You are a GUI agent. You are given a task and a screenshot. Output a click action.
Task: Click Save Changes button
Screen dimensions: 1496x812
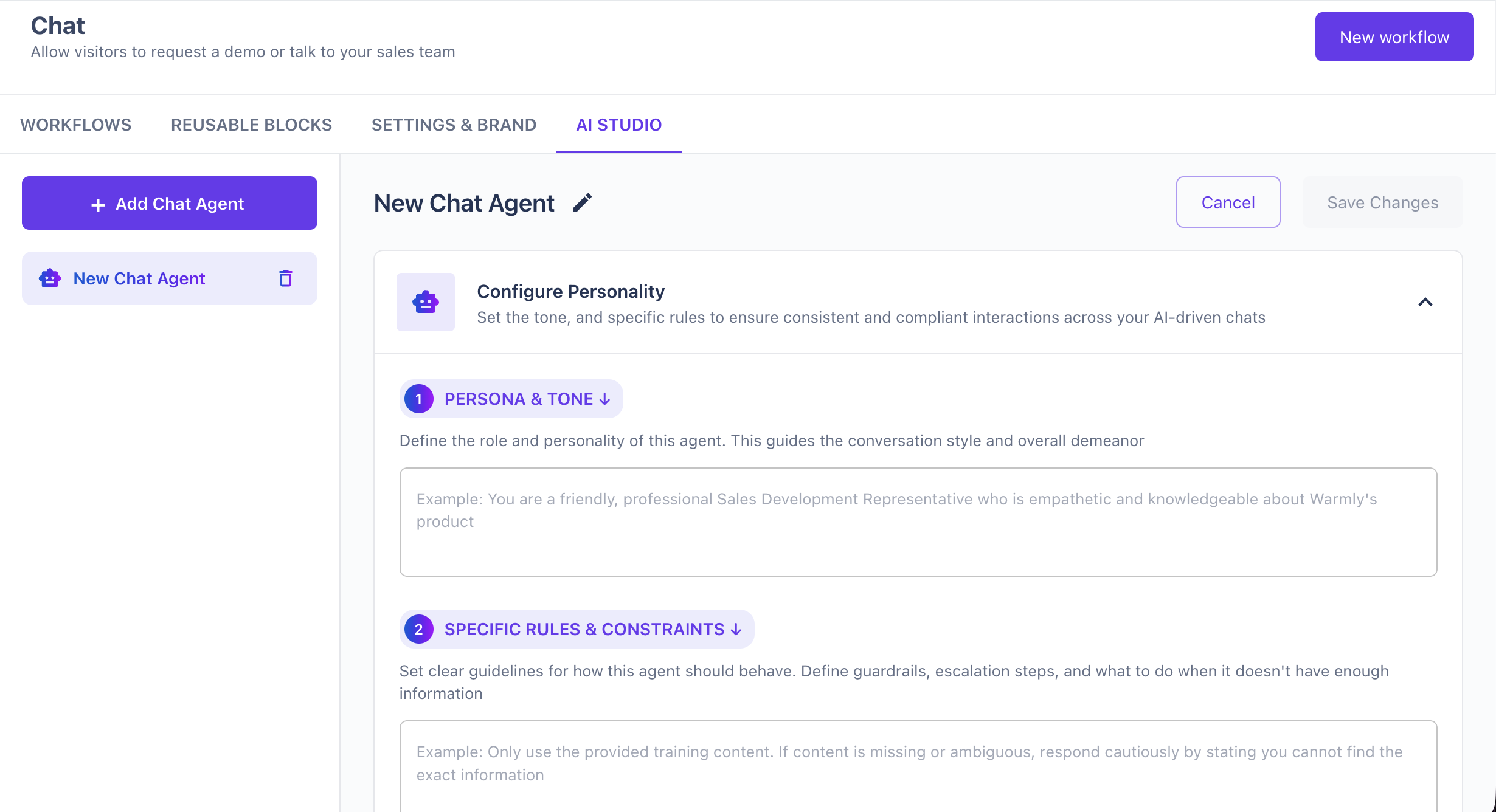click(x=1382, y=202)
